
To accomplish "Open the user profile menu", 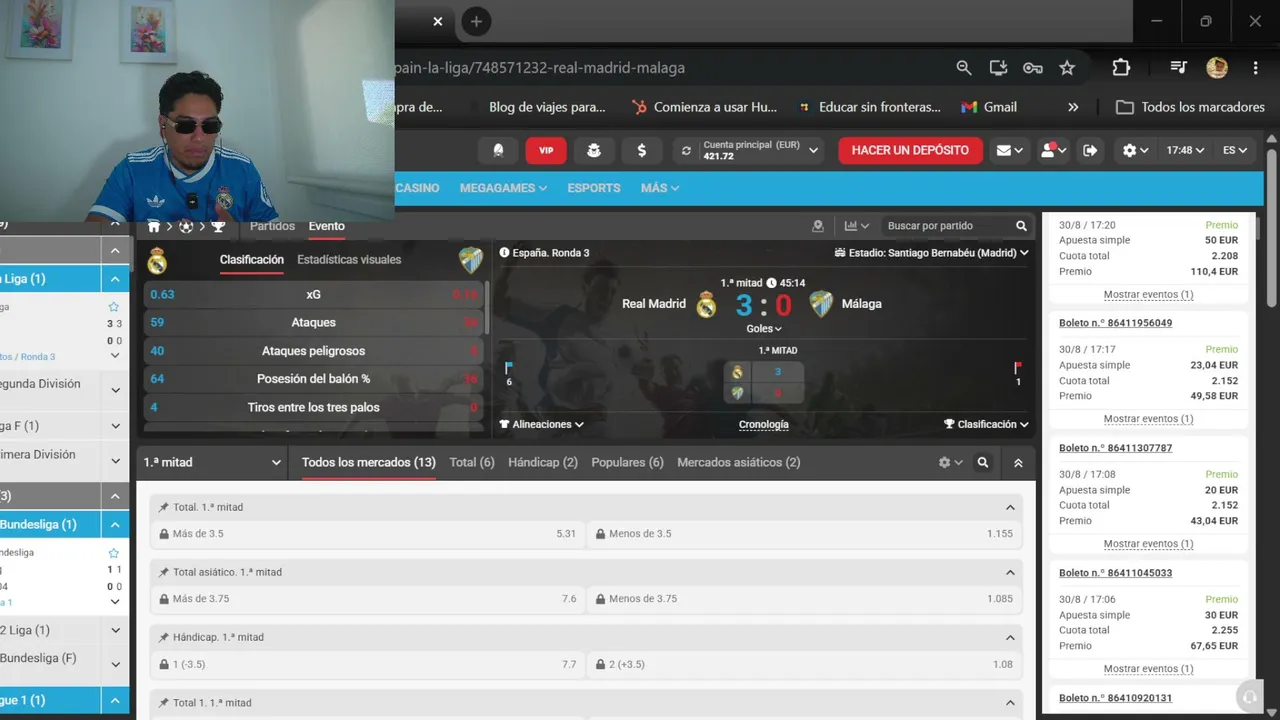I will (x=1054, y=150).
